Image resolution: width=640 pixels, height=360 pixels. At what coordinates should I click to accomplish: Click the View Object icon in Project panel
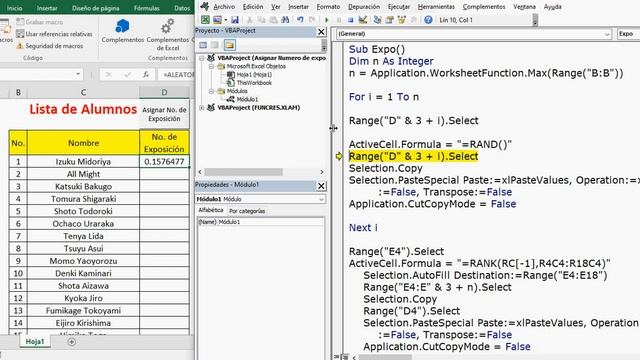tap(215, 45)
